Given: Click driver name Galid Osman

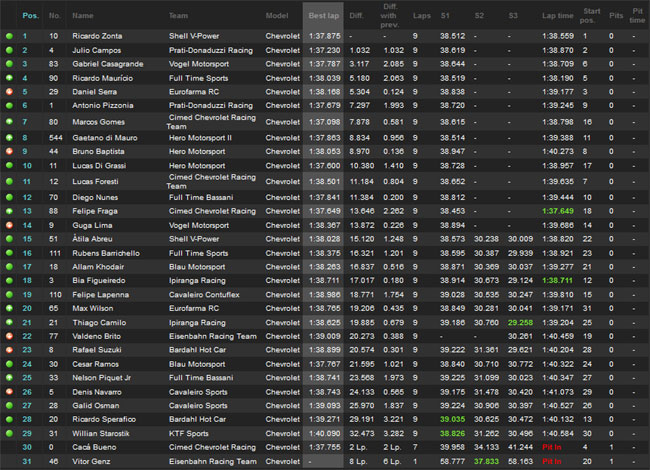Looking at the screenshot, I should pos(95,405).
